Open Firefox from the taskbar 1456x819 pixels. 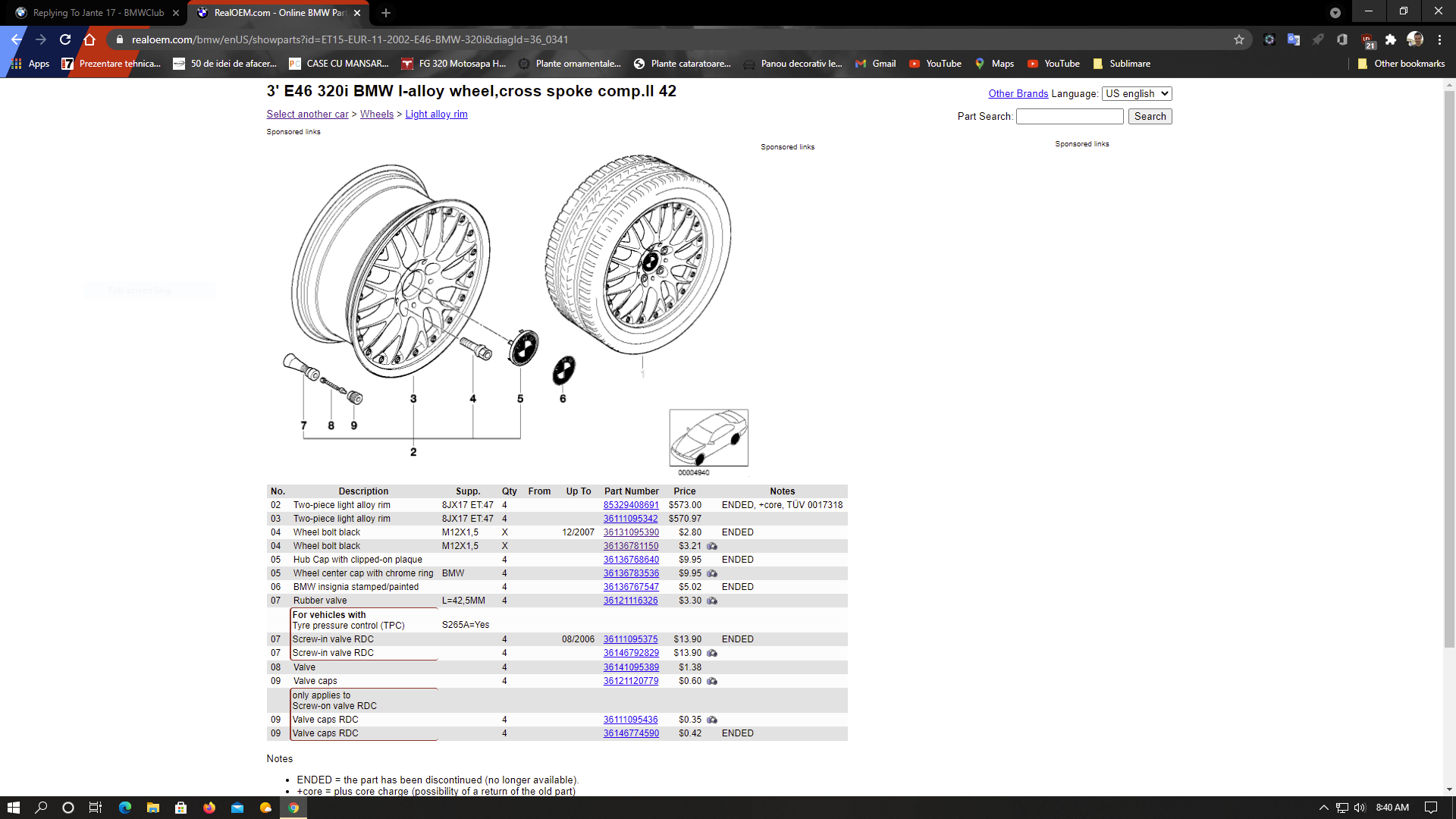(209, 808)
